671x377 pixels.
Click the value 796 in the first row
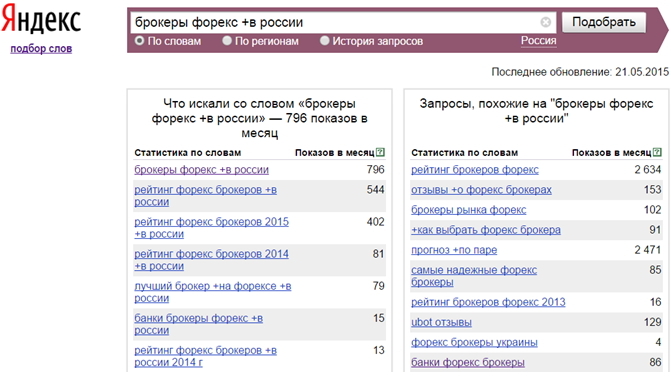point(375,169)
